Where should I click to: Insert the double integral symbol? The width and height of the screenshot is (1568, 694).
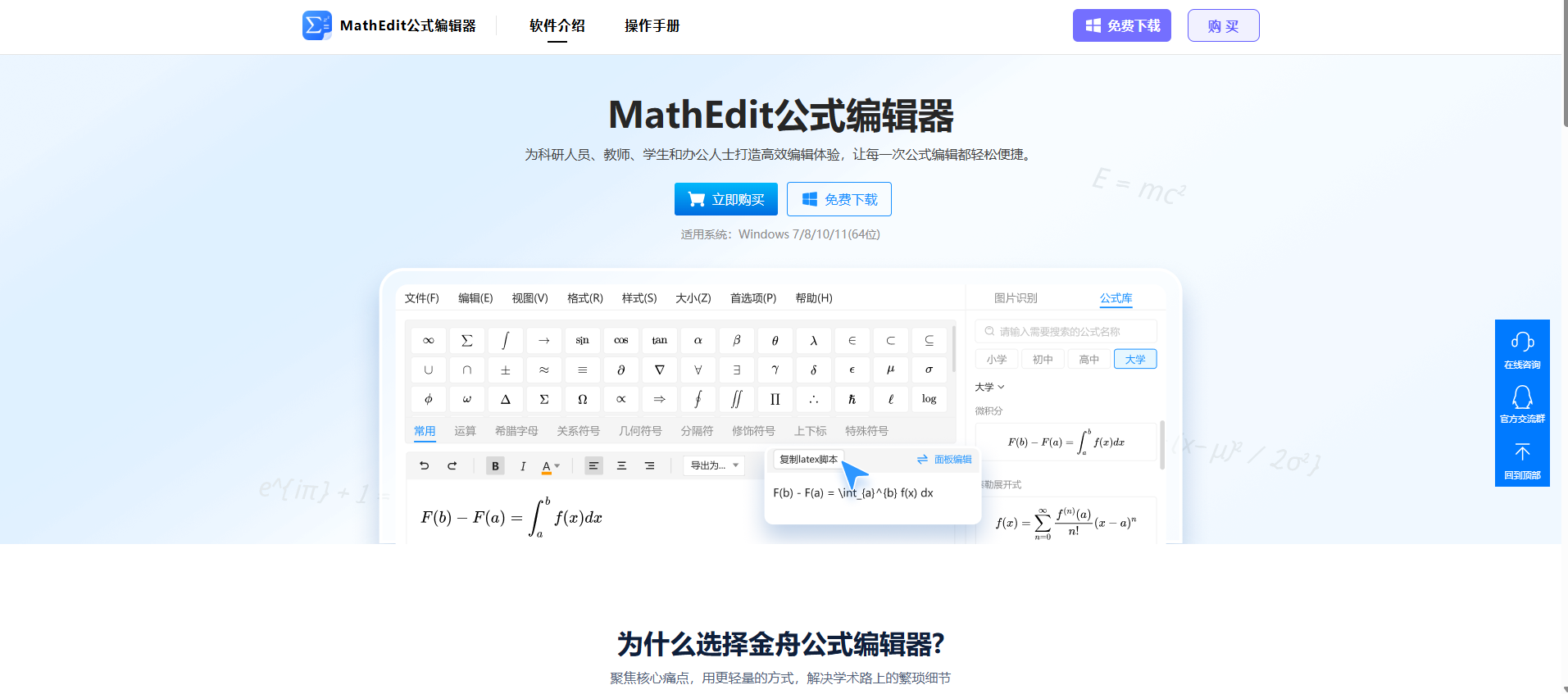point(736,399)
